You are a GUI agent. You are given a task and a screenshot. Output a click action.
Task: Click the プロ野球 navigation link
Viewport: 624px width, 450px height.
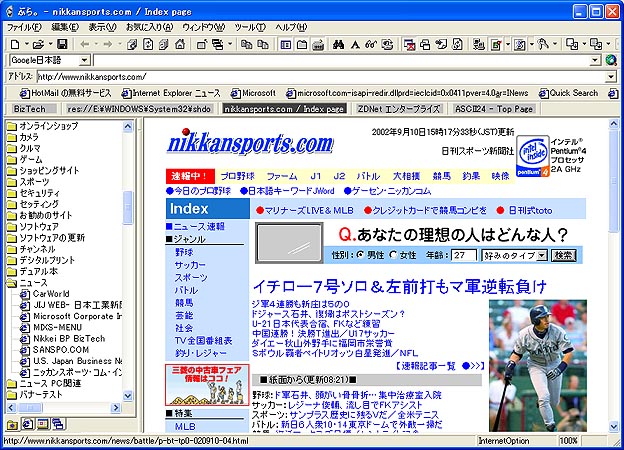pos(238,176)
